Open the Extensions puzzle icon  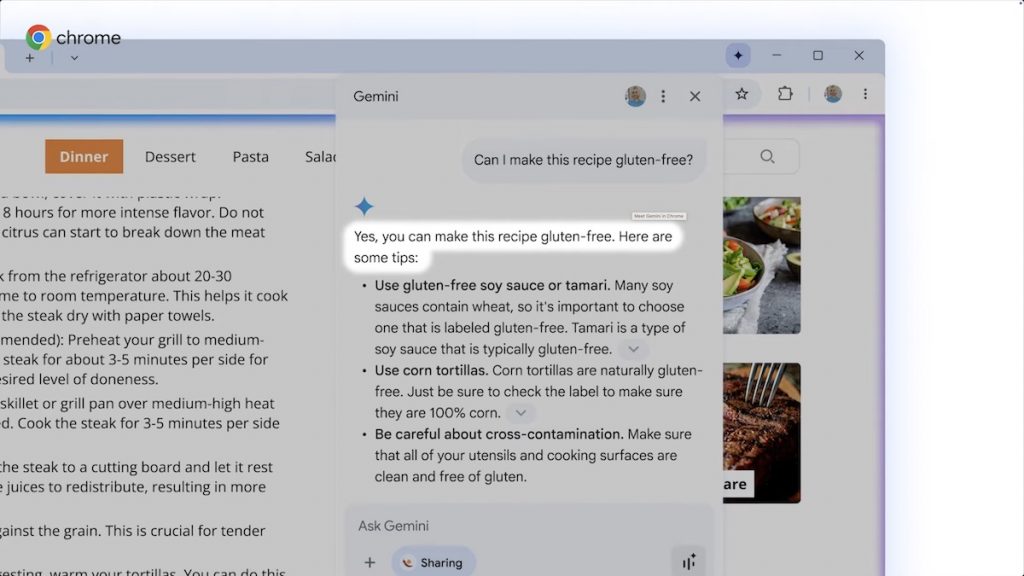click(785, 94)
